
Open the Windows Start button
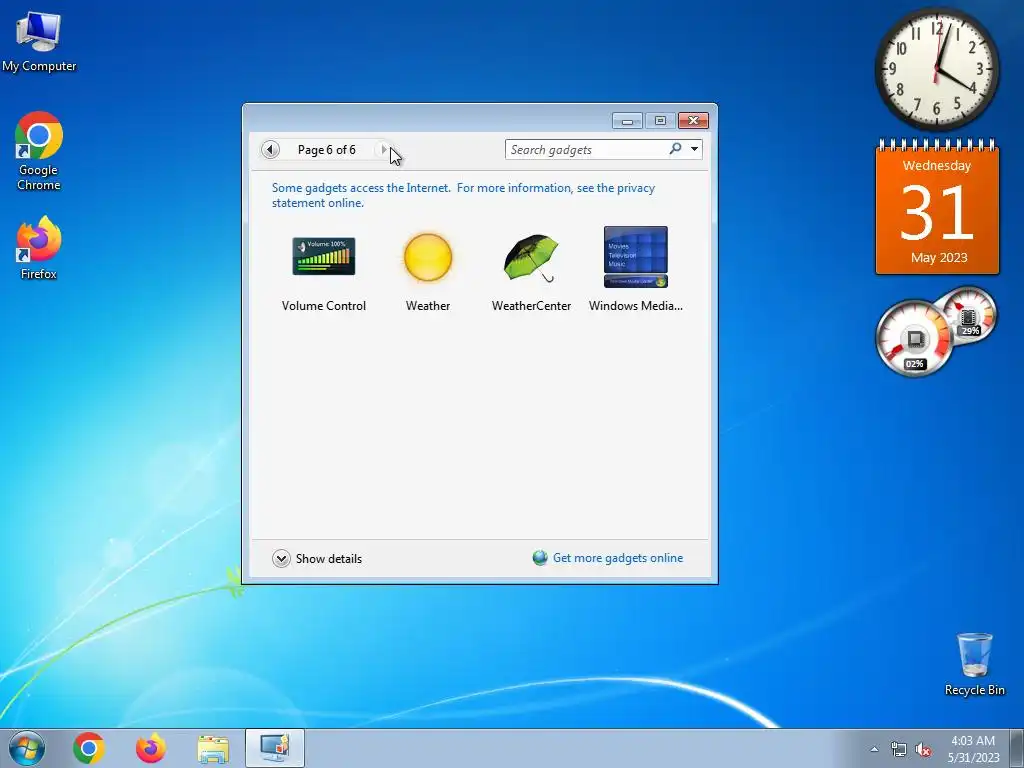point(27,748)
